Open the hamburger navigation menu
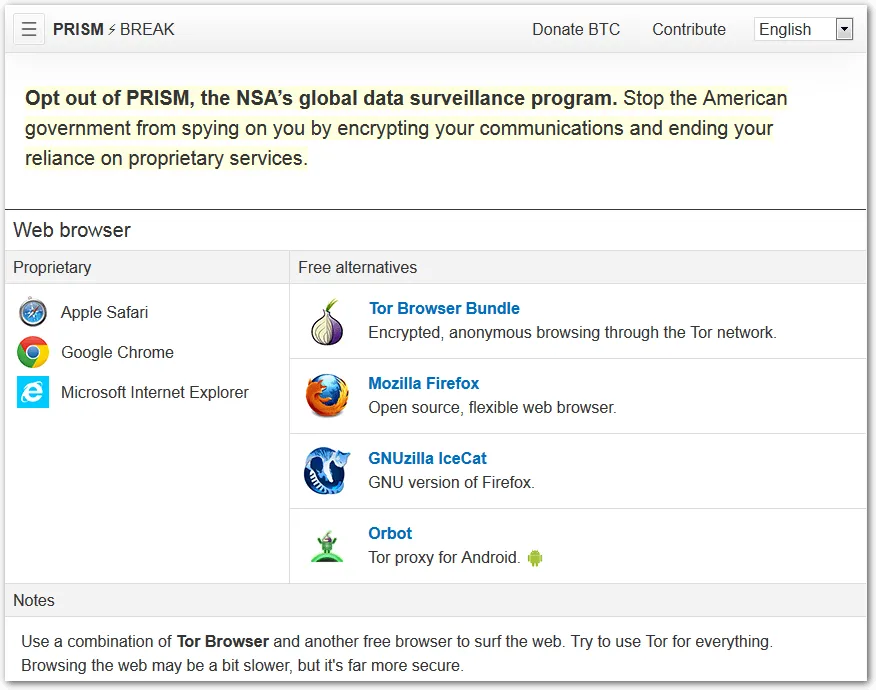Image resolution: width=876 pixels, height=690 pixels. (28, 28)
